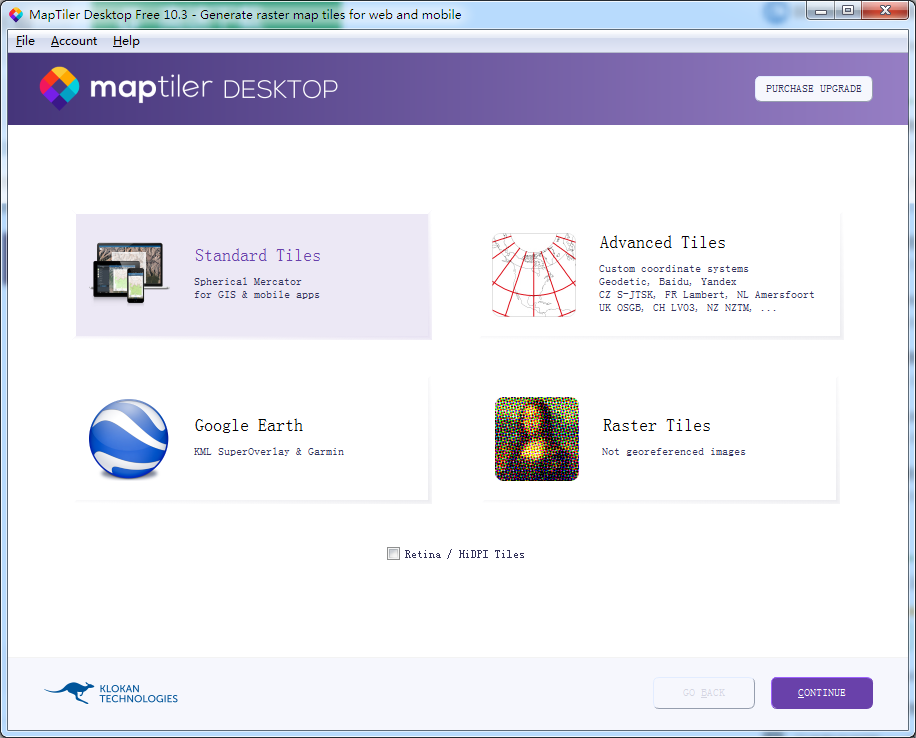Screen dimensions: 916x738
Task: Choose the Standard Tiles heading
Action: pos(258,255)
